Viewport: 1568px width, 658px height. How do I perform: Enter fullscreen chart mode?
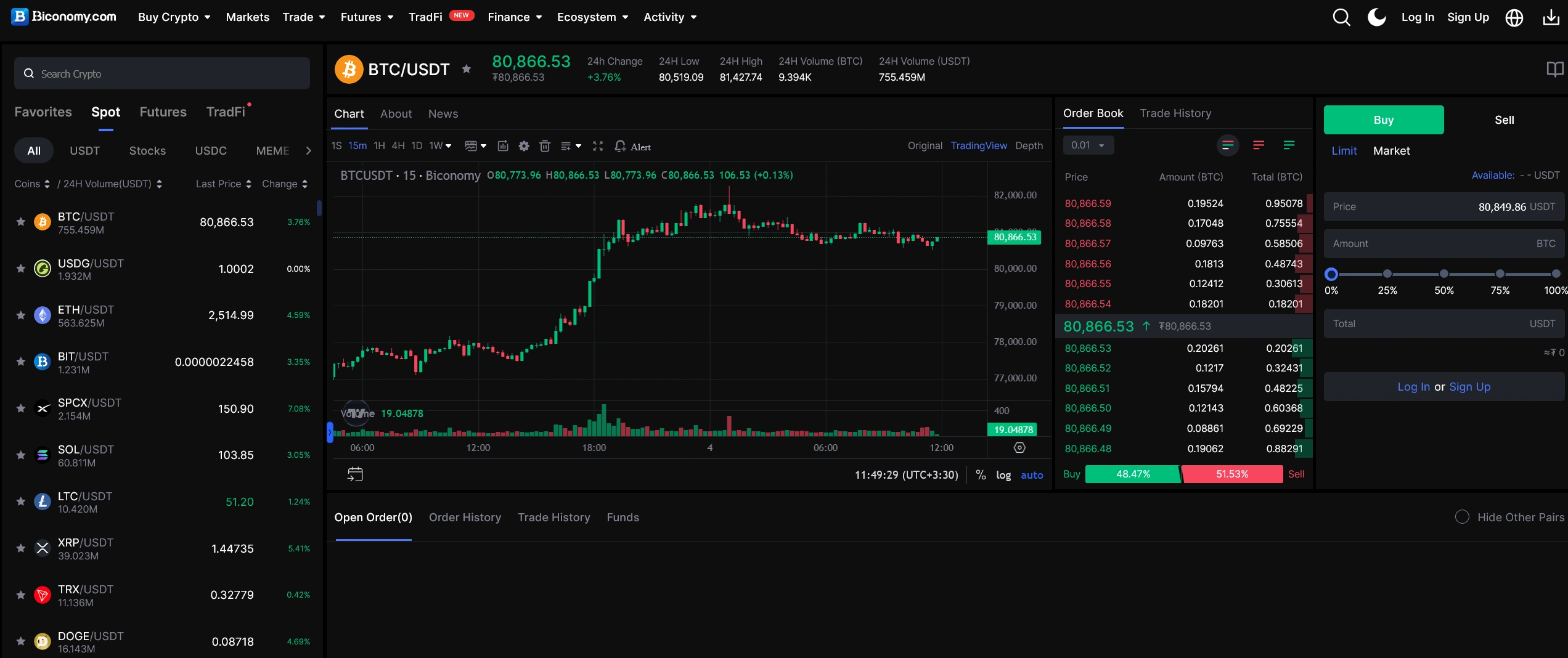coord(598,146)
